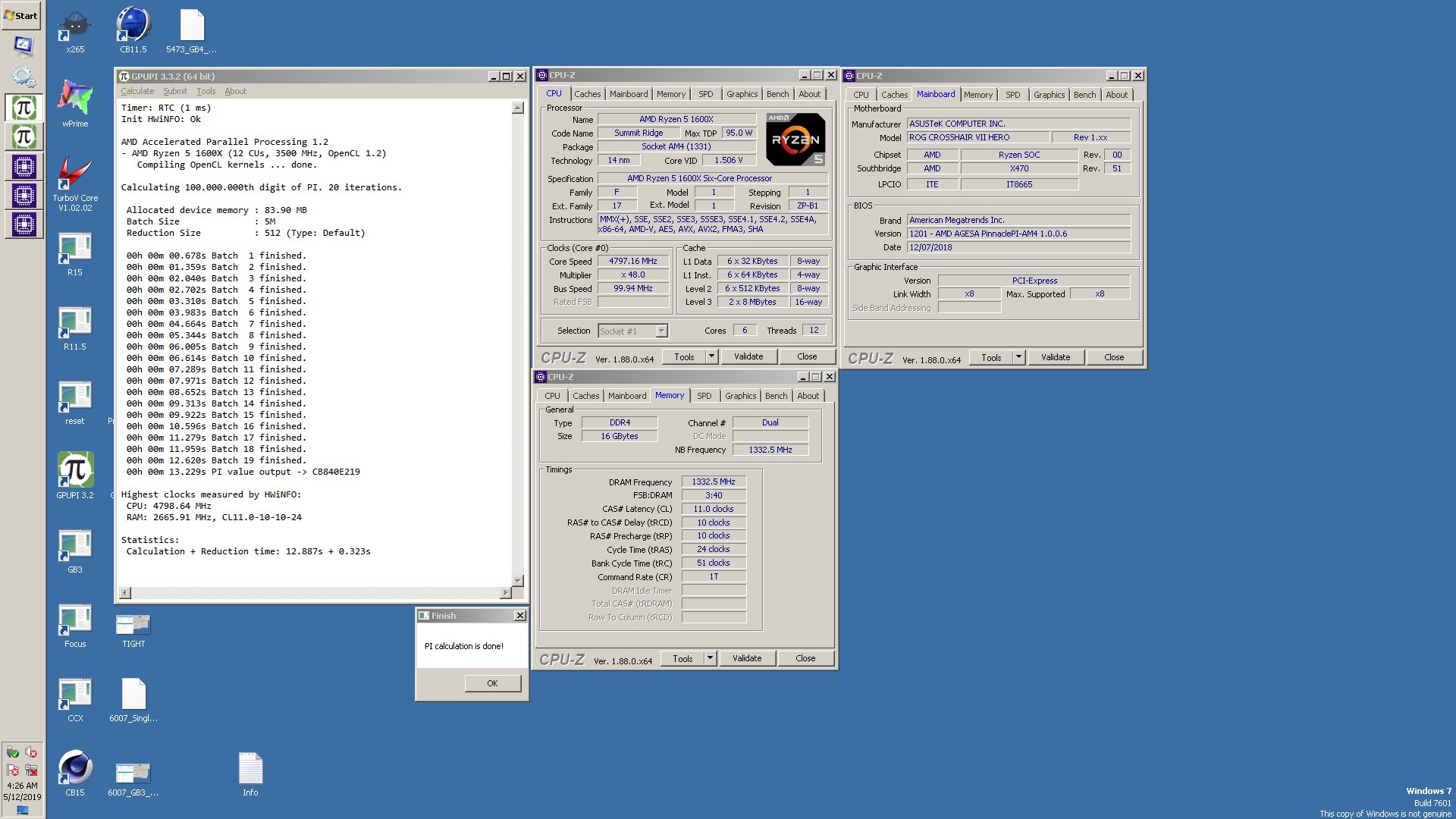1456x819 pixels.
Task: Select second GPUPI pi icon in taskbar
Action: pyautogui.click(x=24, y=136)
